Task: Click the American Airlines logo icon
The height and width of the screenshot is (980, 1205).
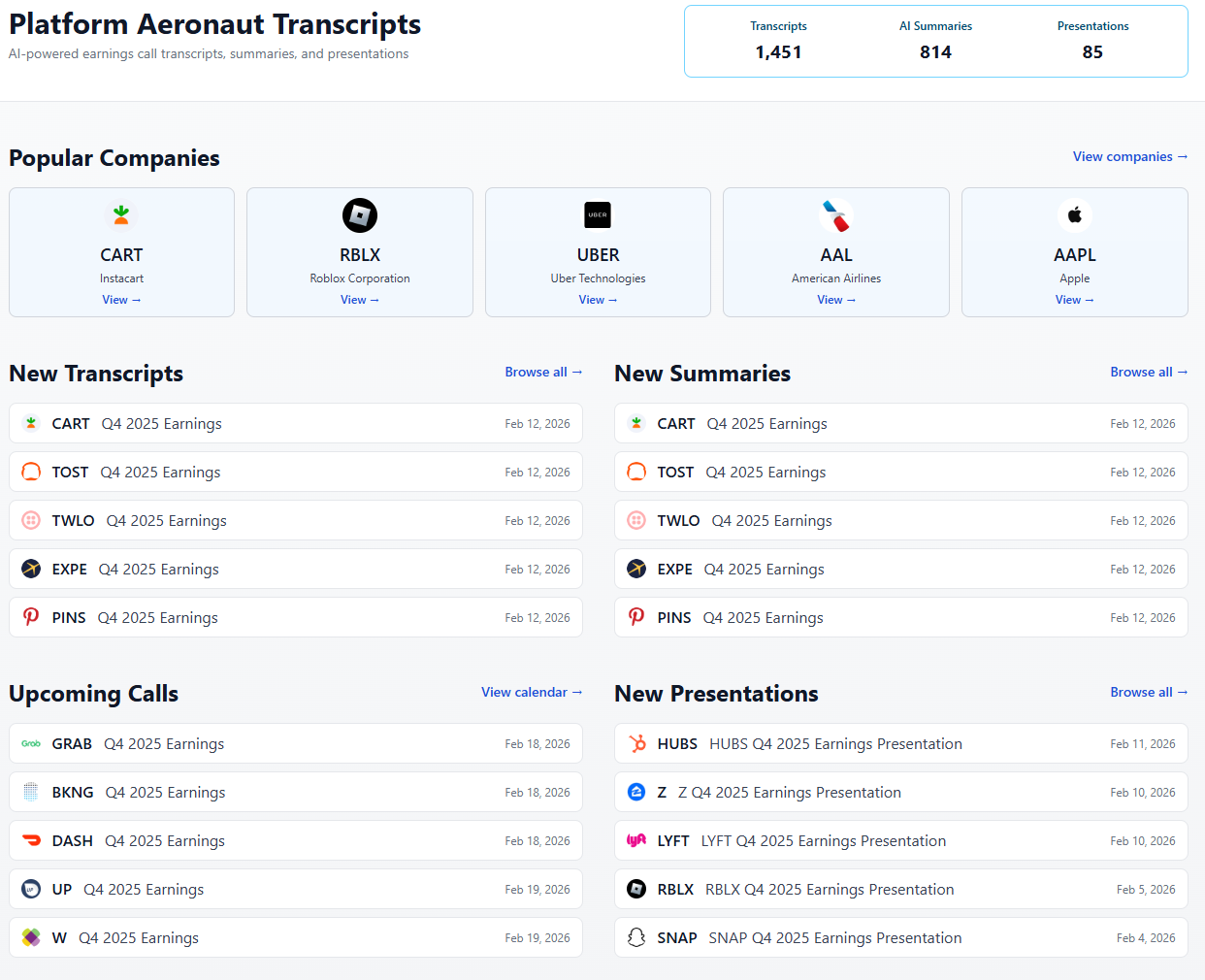Action: pos(836,215)
